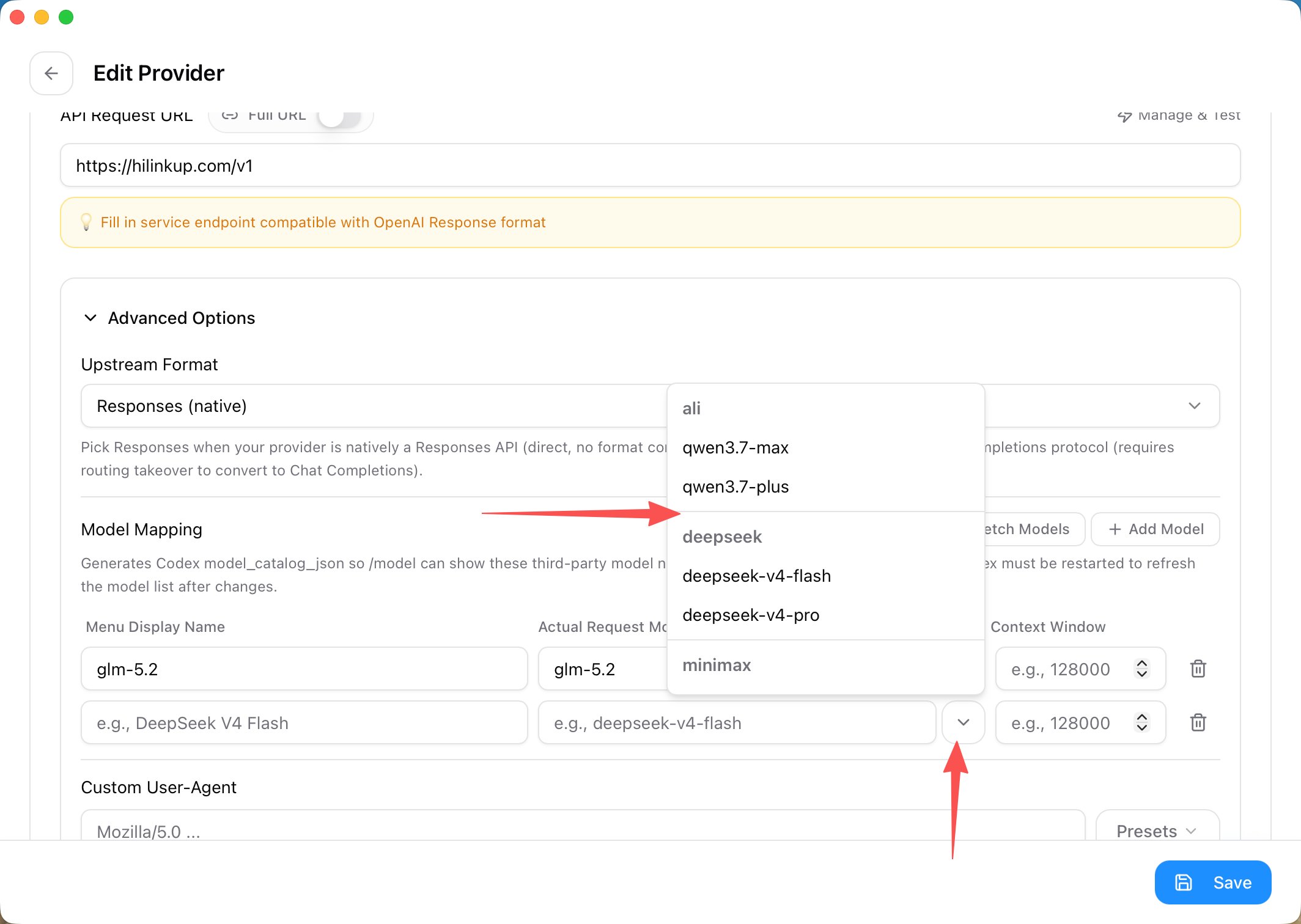Viewport: 1301px width, 924px height.
Task: Adjust glm-5.2 Context Window stepper arrows
Action: coord(1141,669)
